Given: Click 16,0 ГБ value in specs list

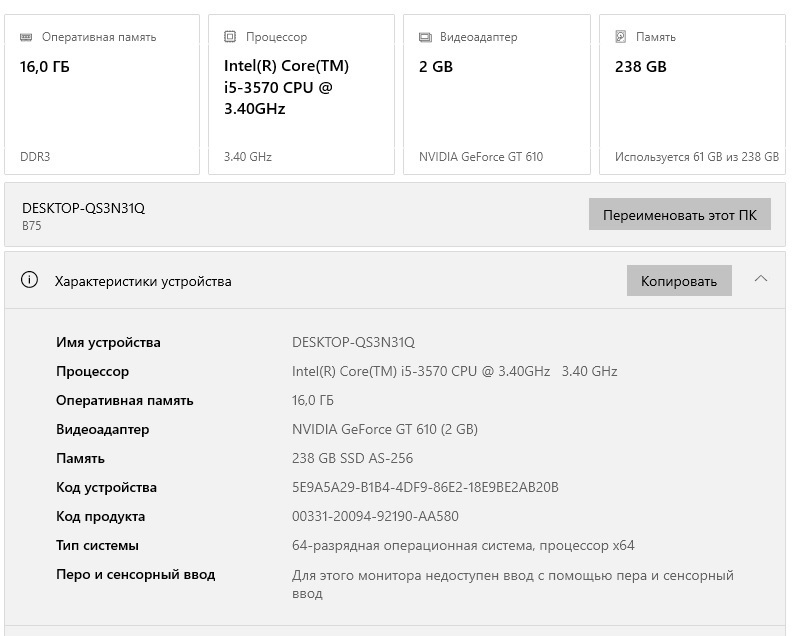Looking at the screenshot, I should (312, 401).
